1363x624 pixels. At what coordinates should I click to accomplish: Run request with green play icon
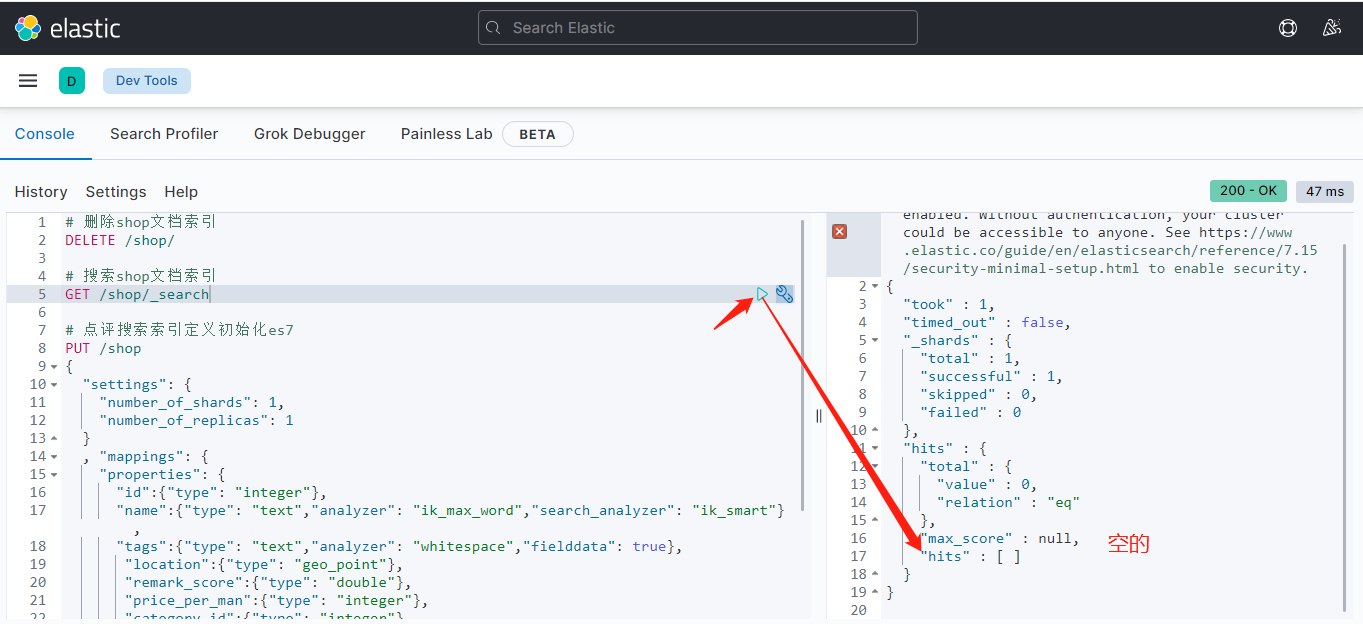coord(763,294)
